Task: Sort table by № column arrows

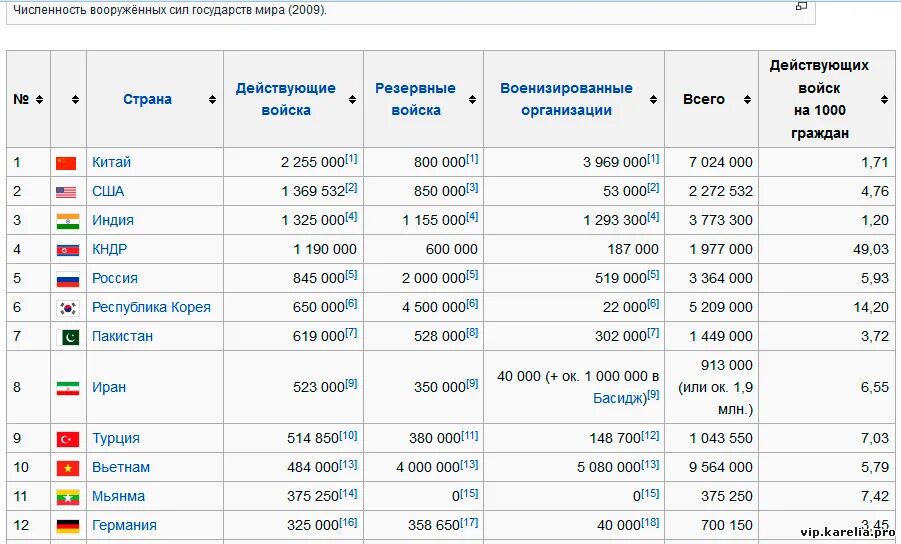Action: click(39, 99)
